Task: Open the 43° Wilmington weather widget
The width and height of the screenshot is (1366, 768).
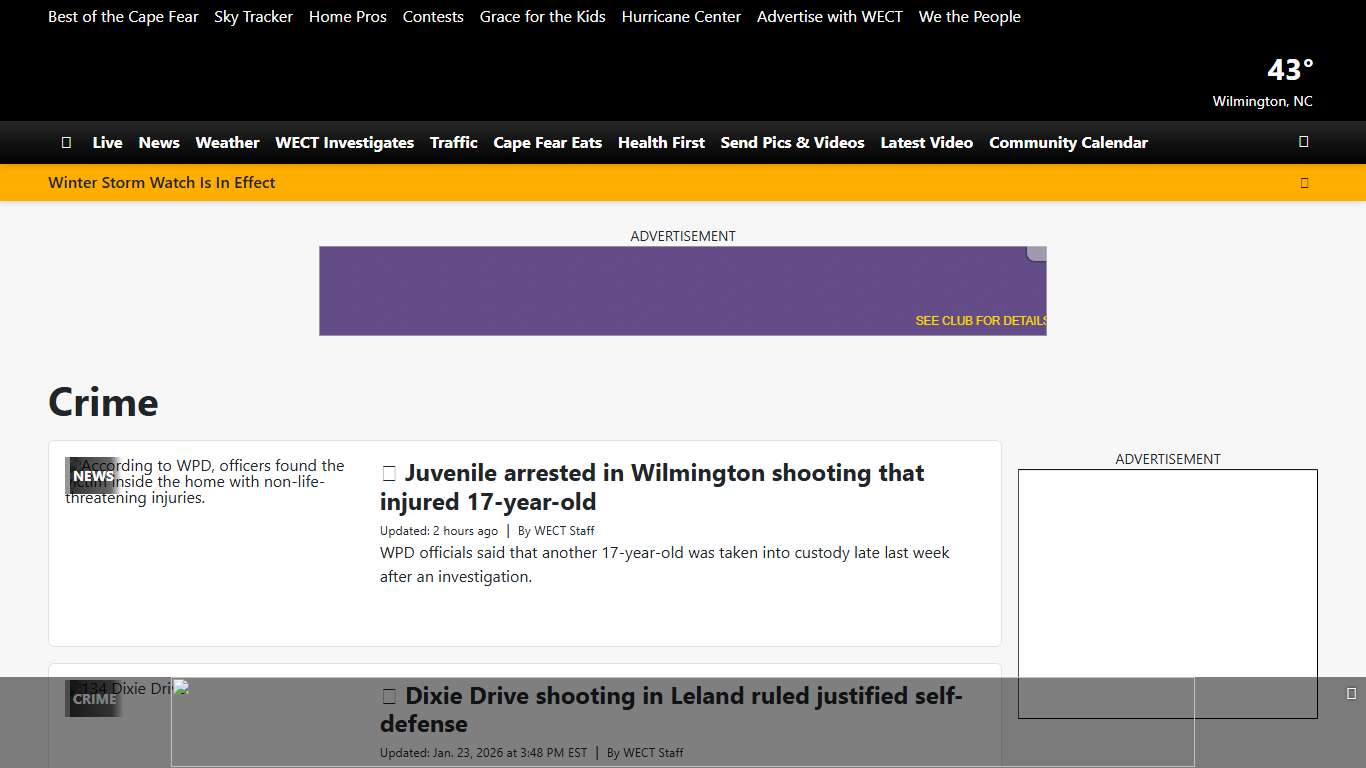Action: click(x=1263, y=82)
